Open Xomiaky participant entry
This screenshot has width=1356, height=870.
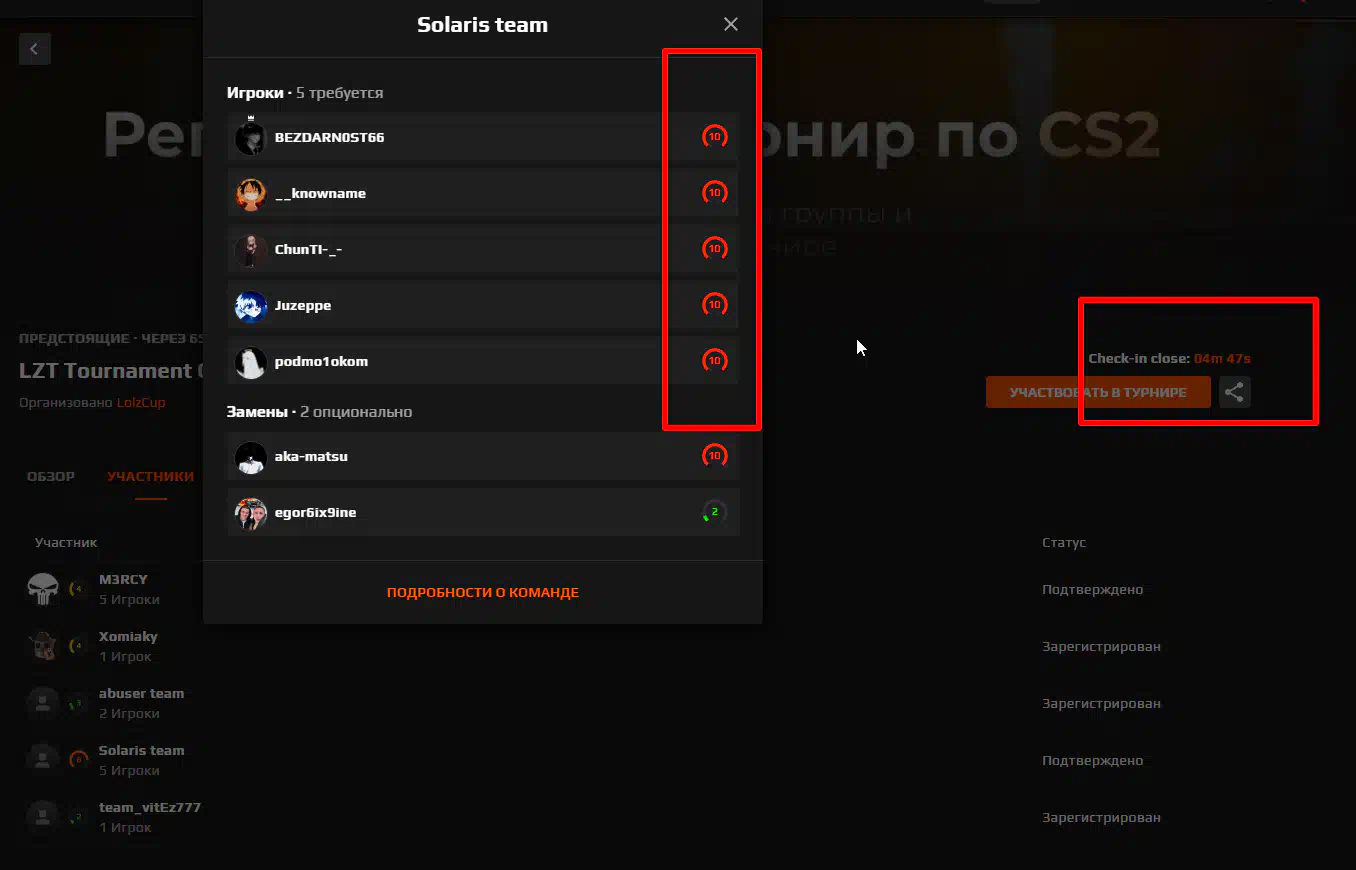pos(128,646)
